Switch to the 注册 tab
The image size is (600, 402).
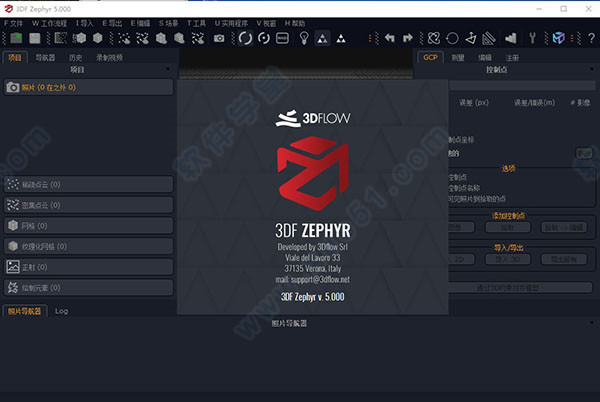click(x=512, y=57)
